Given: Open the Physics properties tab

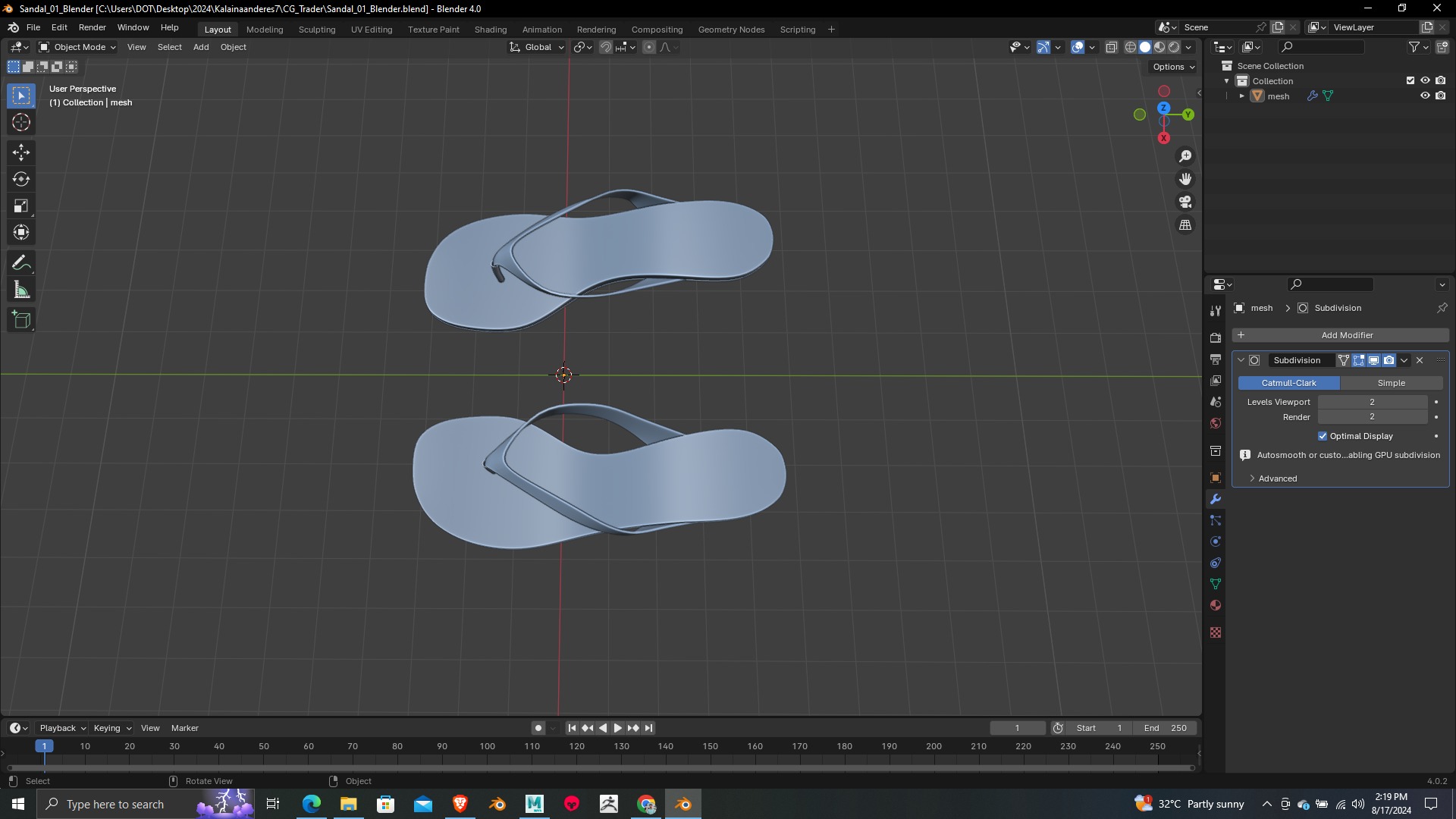Looking at the screenshot, I should coord(1216,541).
